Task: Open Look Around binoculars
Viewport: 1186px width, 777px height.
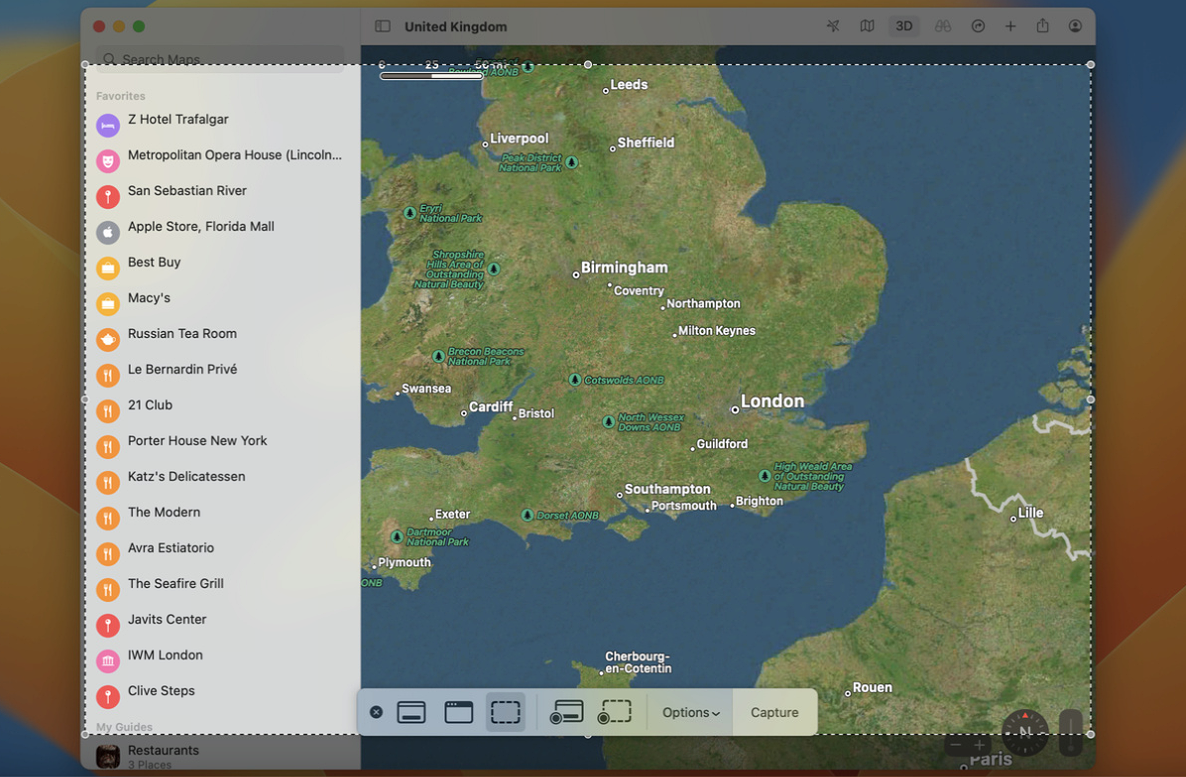Action: (942, 27)
